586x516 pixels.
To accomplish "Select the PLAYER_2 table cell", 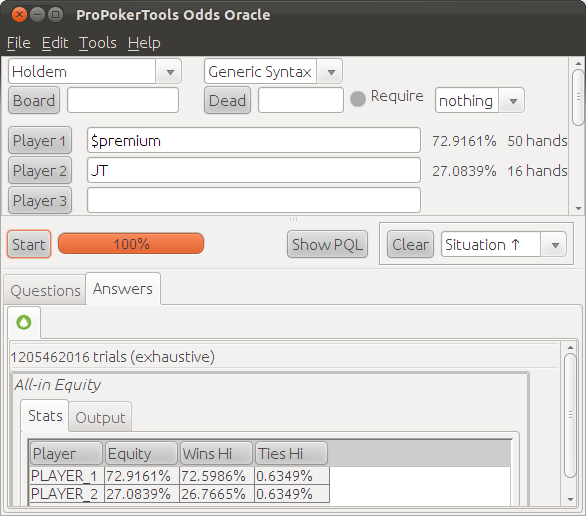I will pos(67,494).
